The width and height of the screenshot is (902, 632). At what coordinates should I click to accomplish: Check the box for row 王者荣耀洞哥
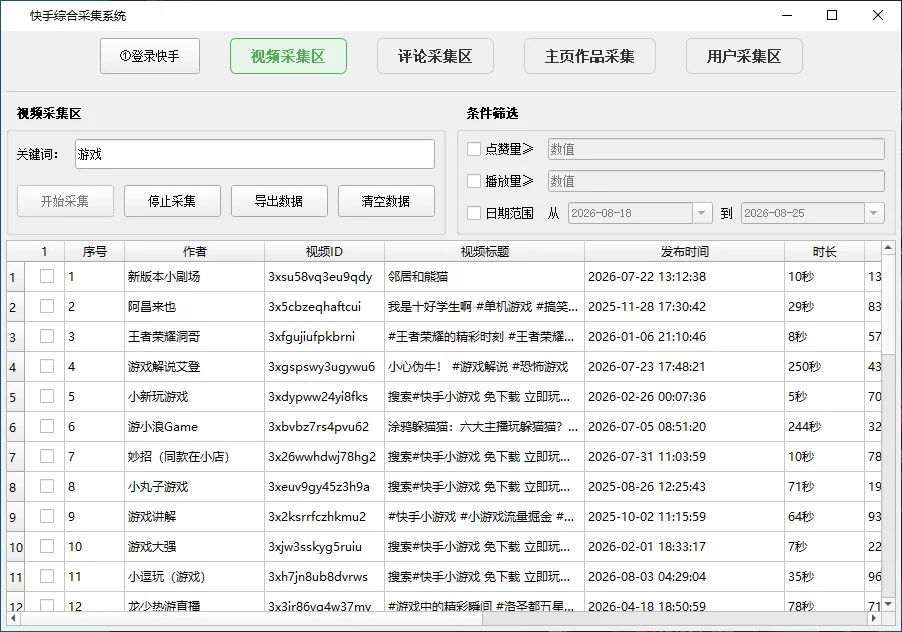click(x=47, y=336)
